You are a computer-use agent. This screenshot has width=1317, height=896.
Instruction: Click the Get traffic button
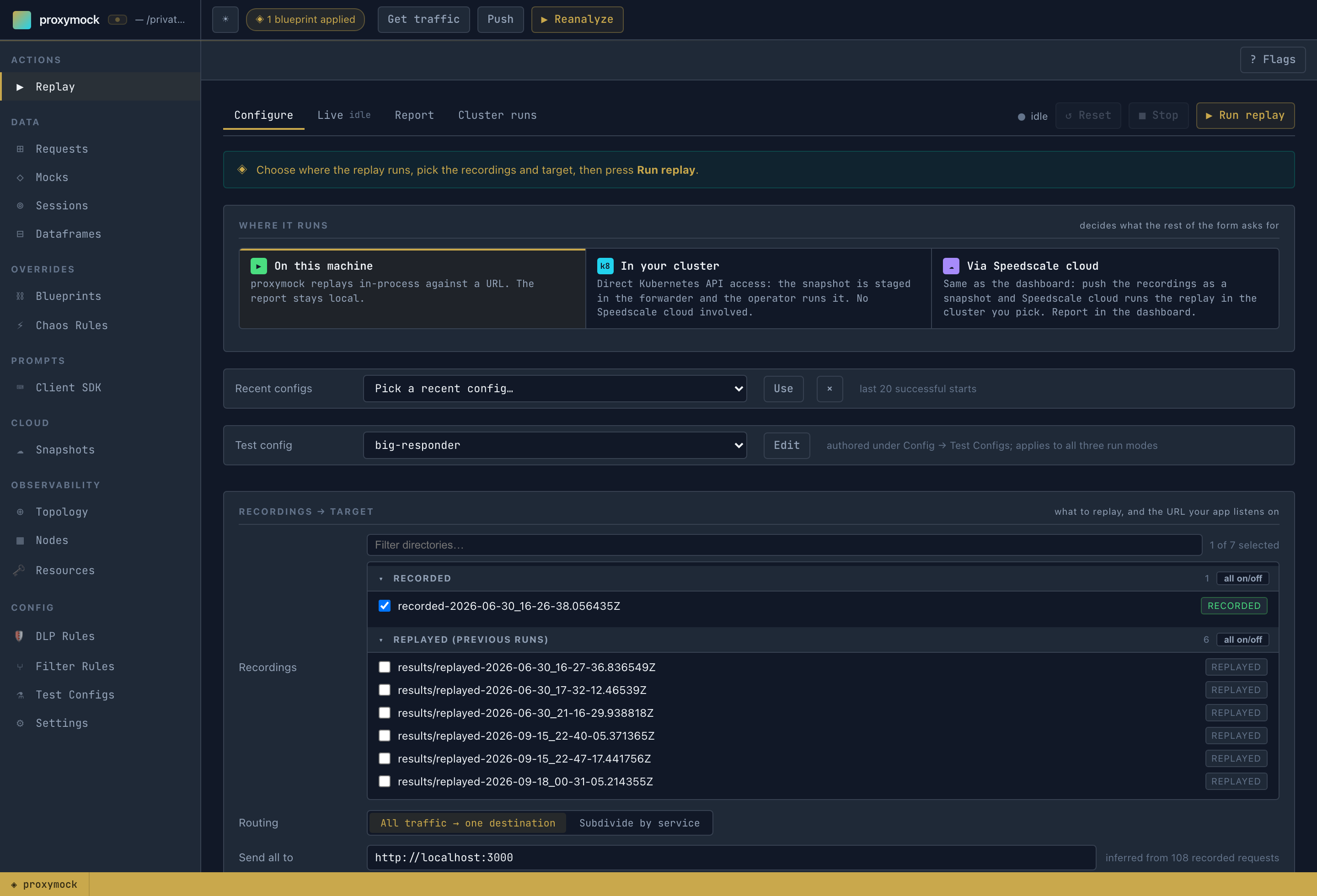point(423,20)
